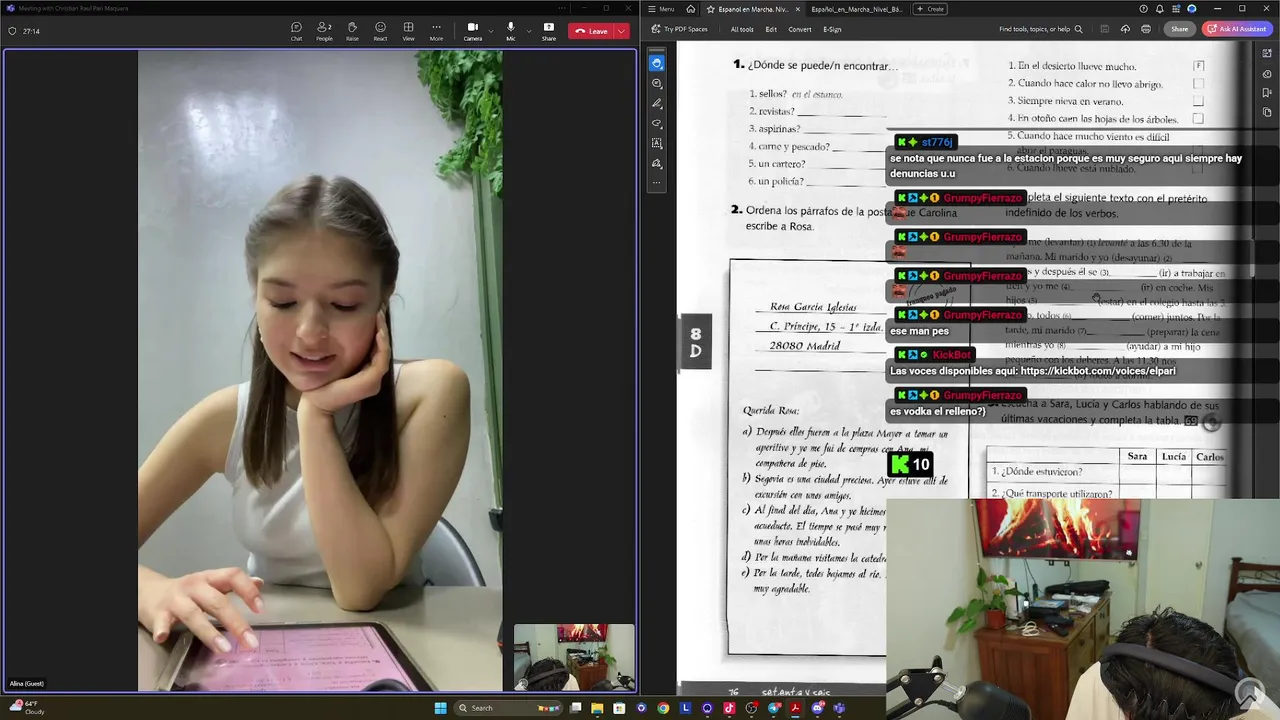Toggle the Mic in the Teams meeting

point(510,31)
